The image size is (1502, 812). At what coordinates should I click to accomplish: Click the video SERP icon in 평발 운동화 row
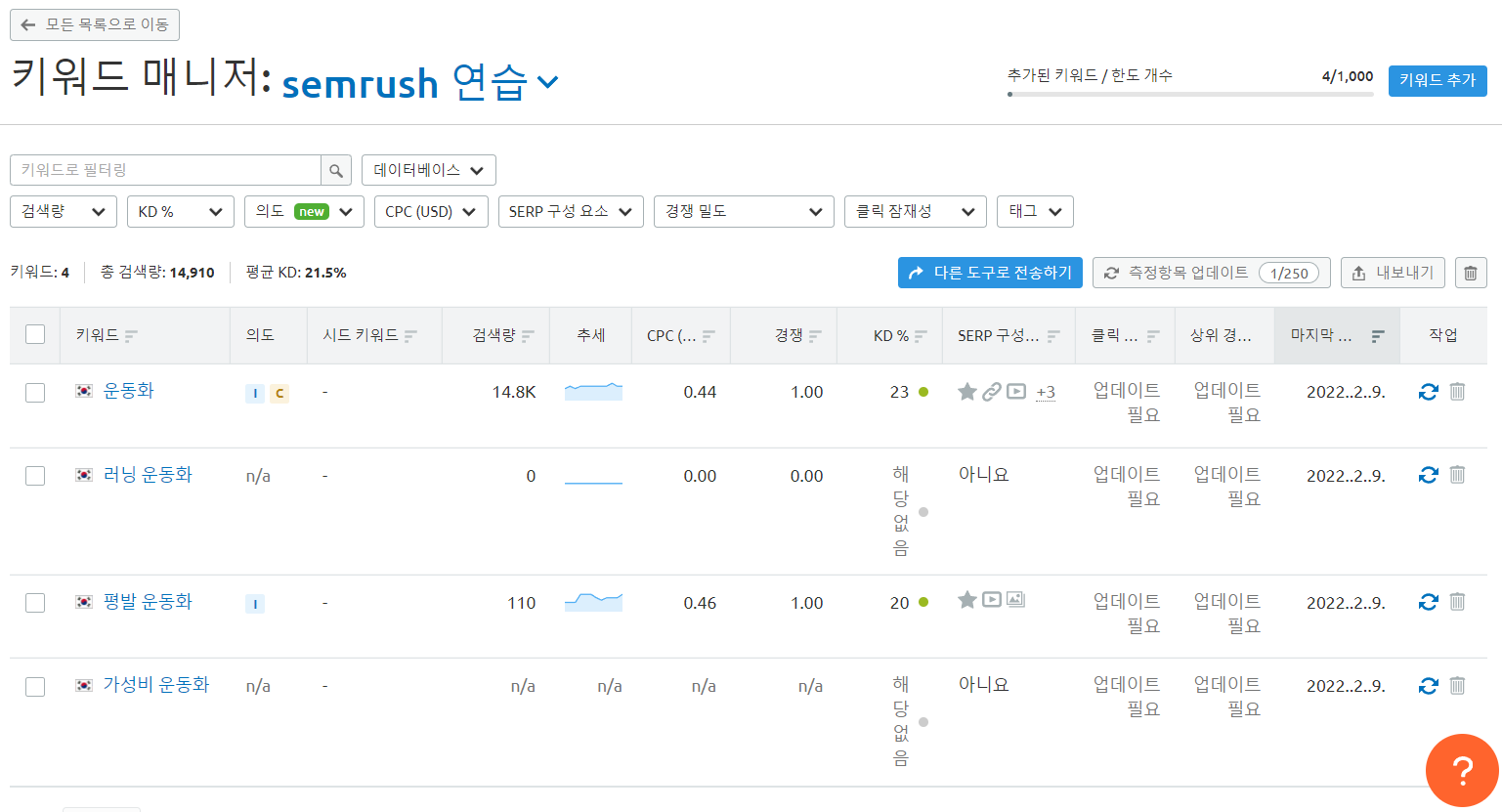(x=992, y=600)
